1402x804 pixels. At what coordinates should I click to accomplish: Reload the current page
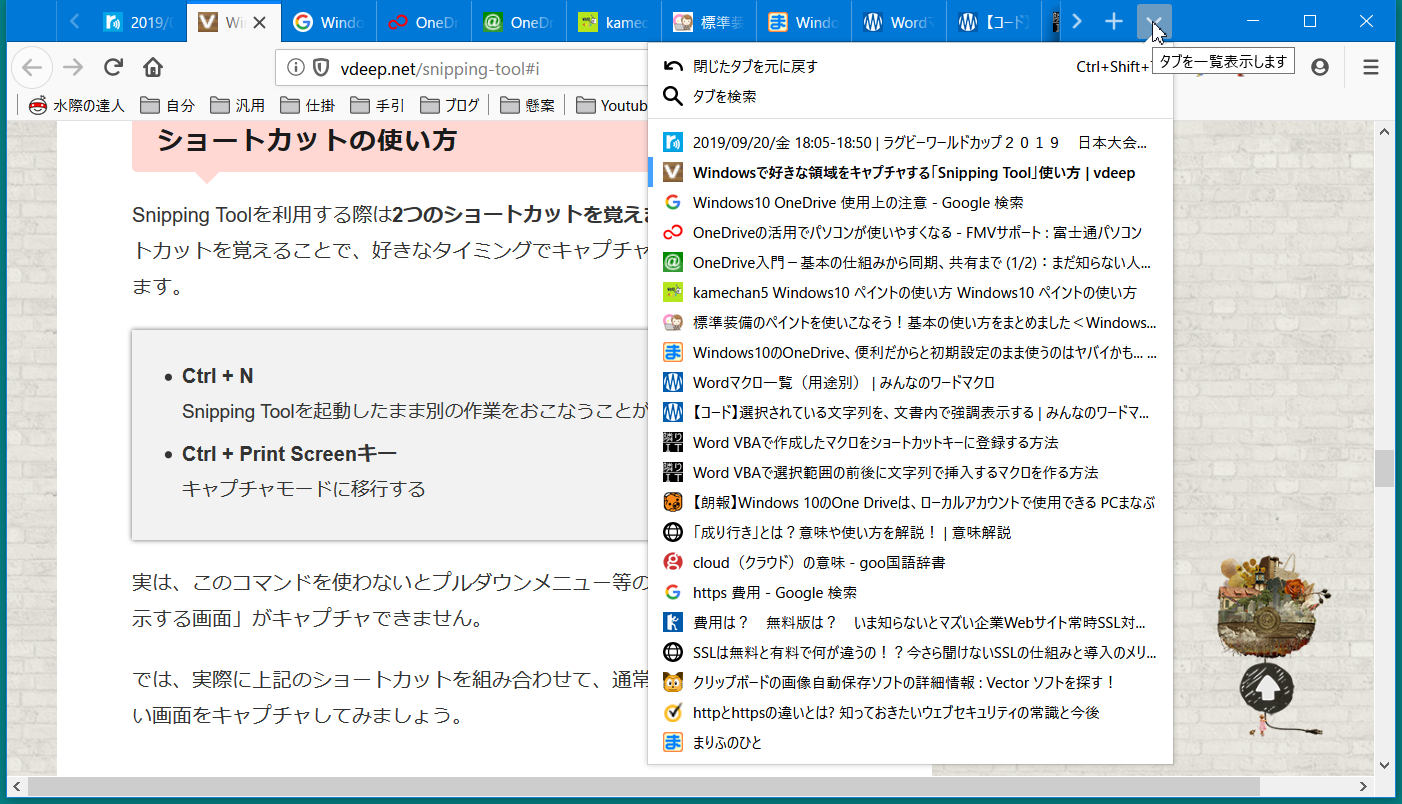pyautogui.click(x=113, y=67)
